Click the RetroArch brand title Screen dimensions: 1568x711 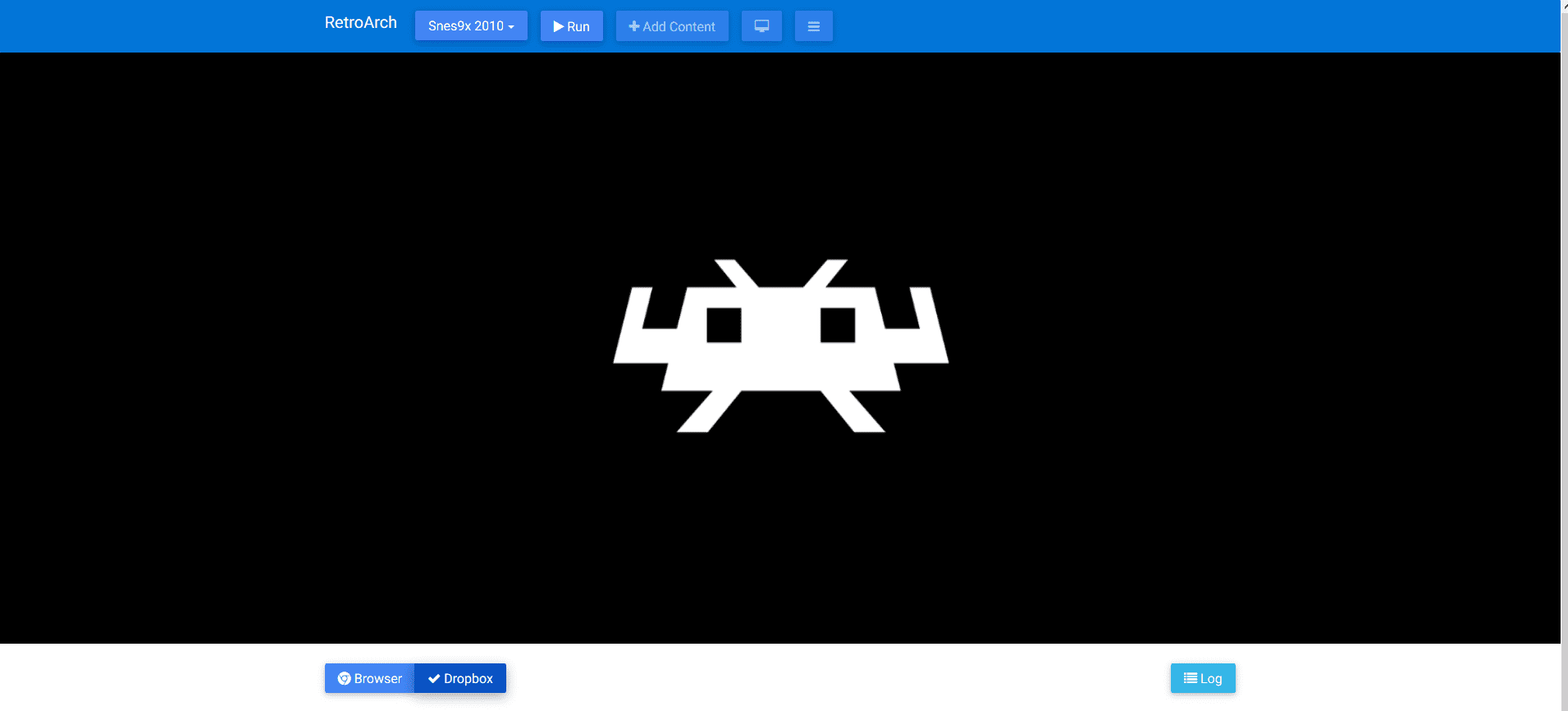click(x=361, y=23)
